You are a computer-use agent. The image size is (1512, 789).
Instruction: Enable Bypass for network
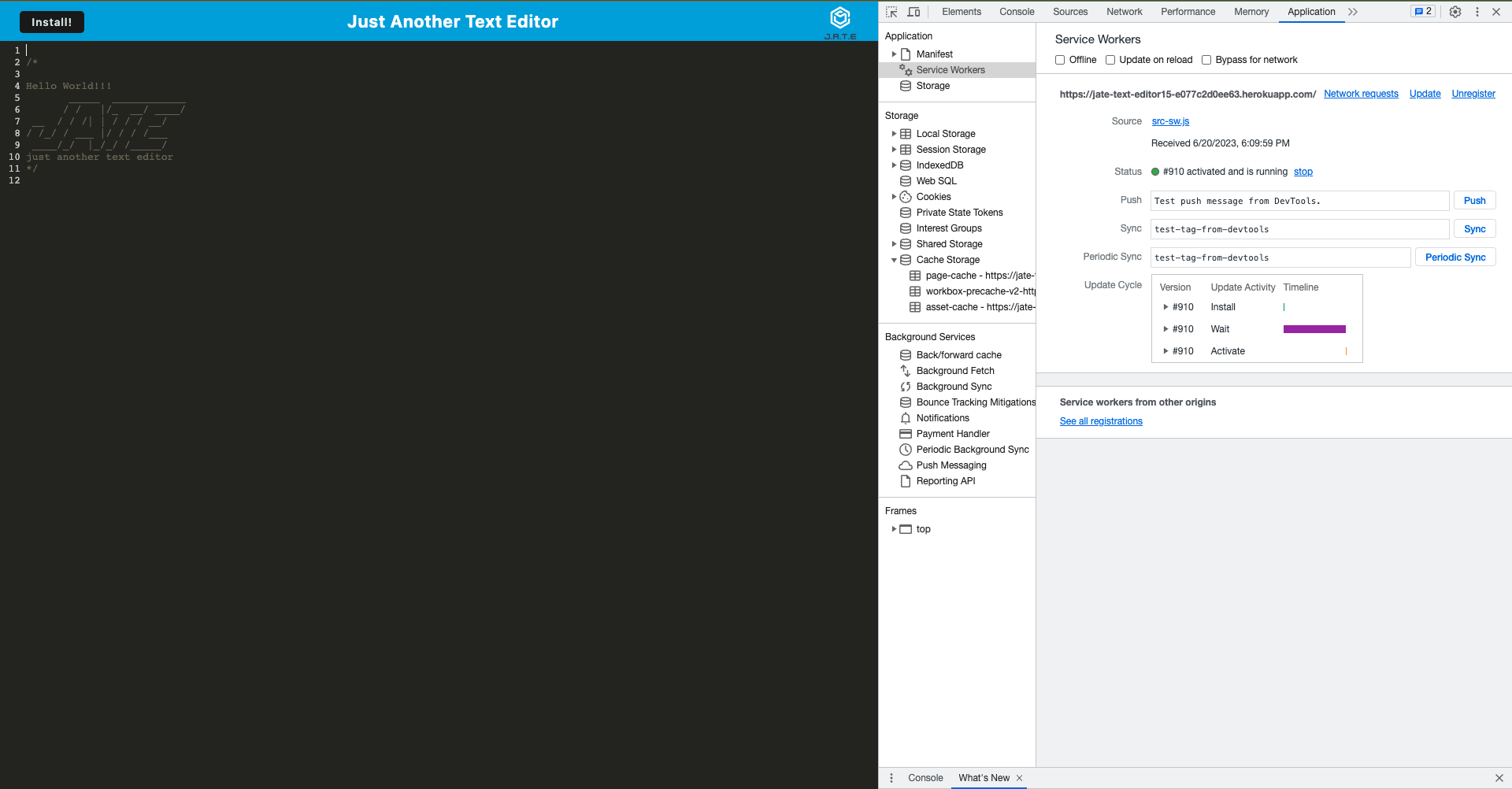pos(1206,60)
